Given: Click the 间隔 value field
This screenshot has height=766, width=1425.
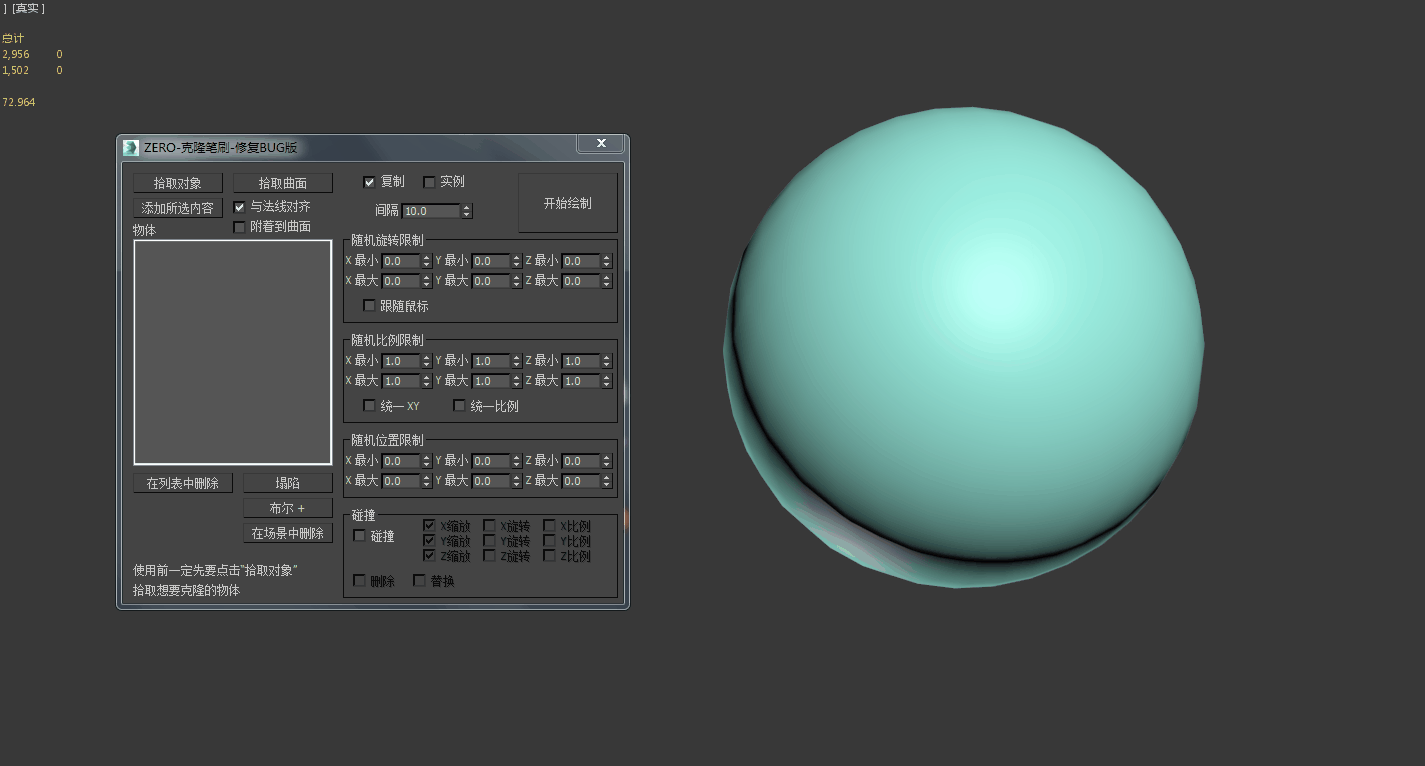Looking at the screenshot, I should click(431, 211).
